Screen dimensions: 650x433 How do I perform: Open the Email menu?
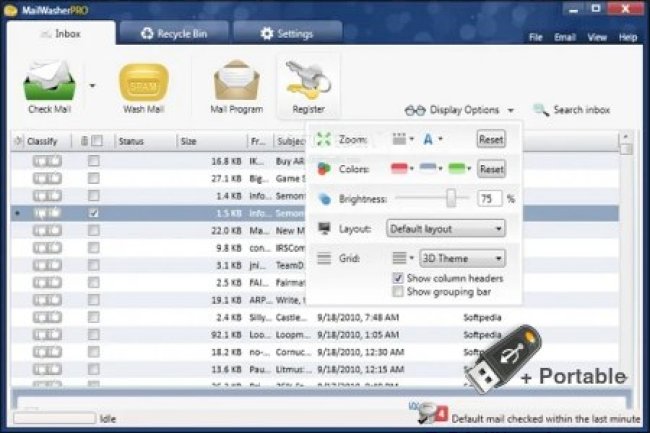(565, 37)
